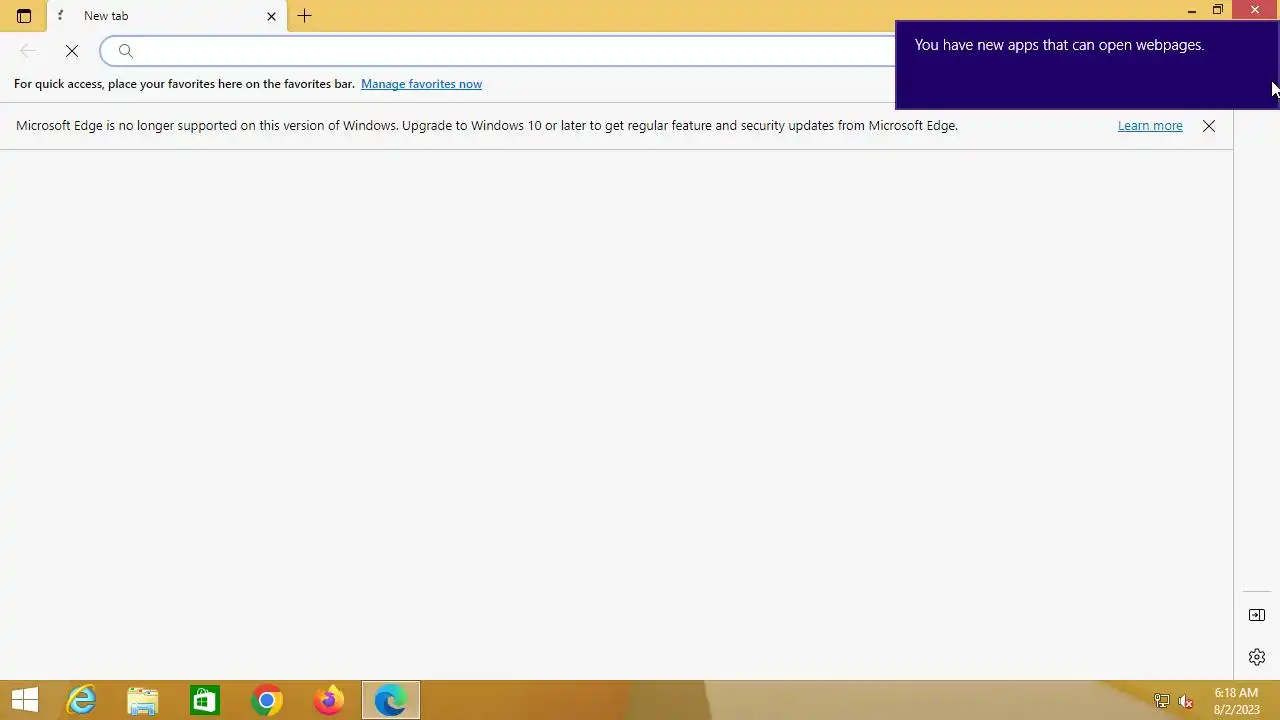Open volume tray icon

point(1186,701)
